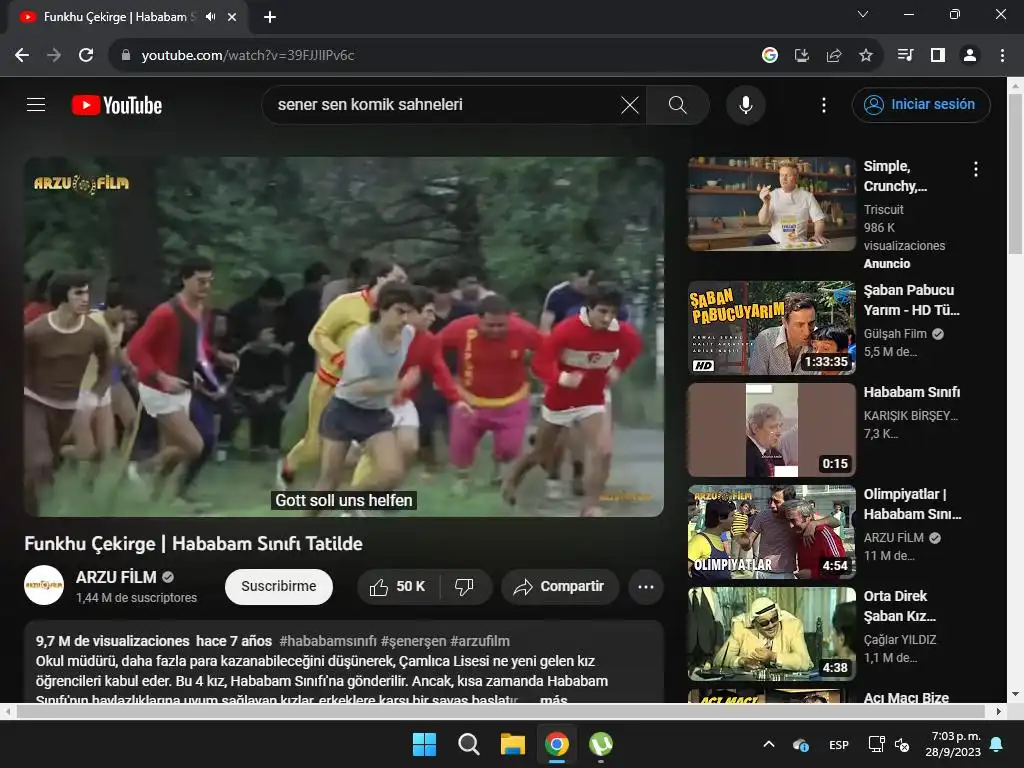1024x768 pixels.
Task: Toggle Chrome side panel
Action: pos(938,55)
